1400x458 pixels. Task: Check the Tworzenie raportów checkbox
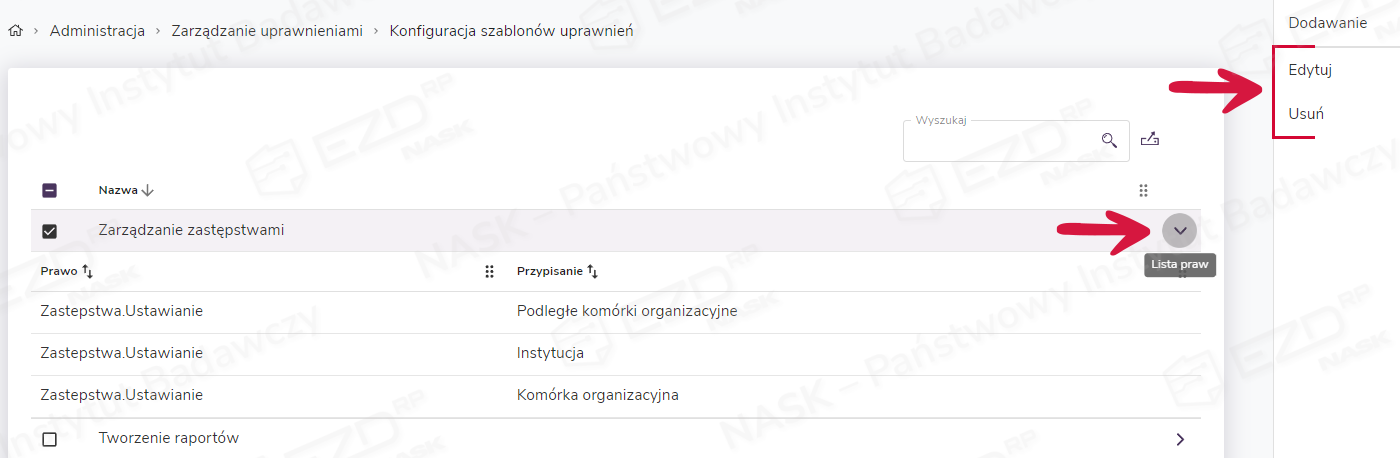point(49,439)
